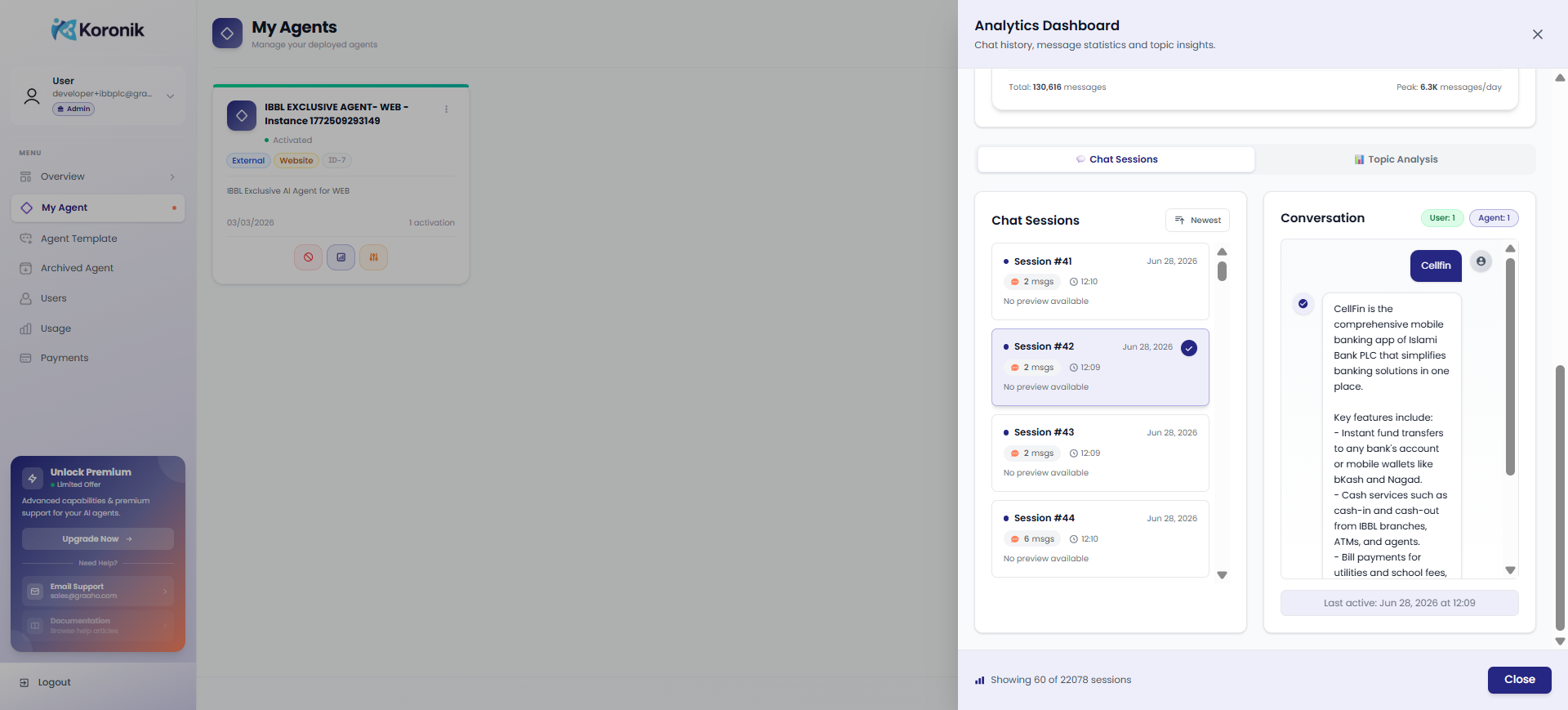Switch to the Topic Analysis tab
Screen dimensions: 1568x710
click(1396, 159)
